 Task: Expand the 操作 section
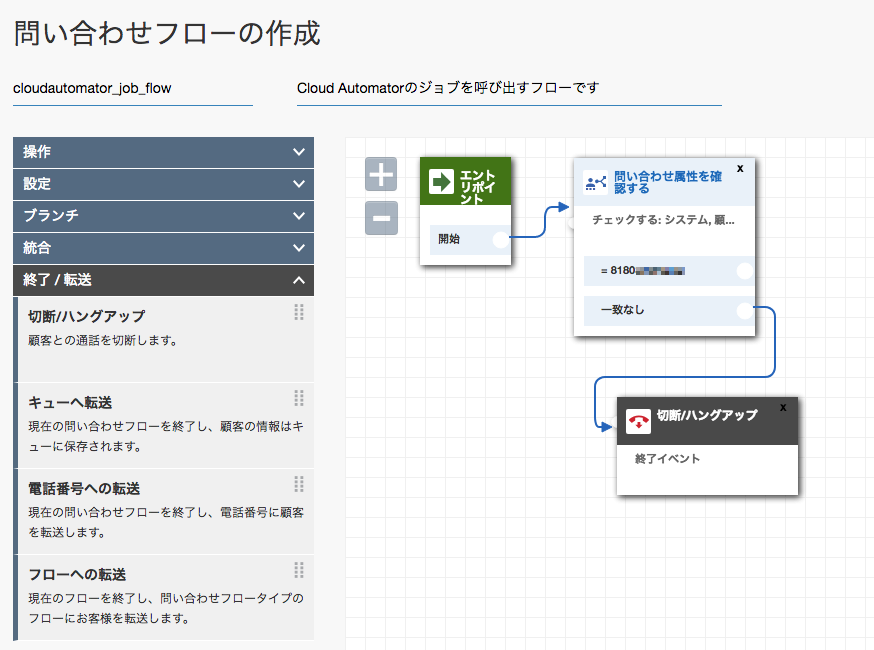(x=160, y=153)
